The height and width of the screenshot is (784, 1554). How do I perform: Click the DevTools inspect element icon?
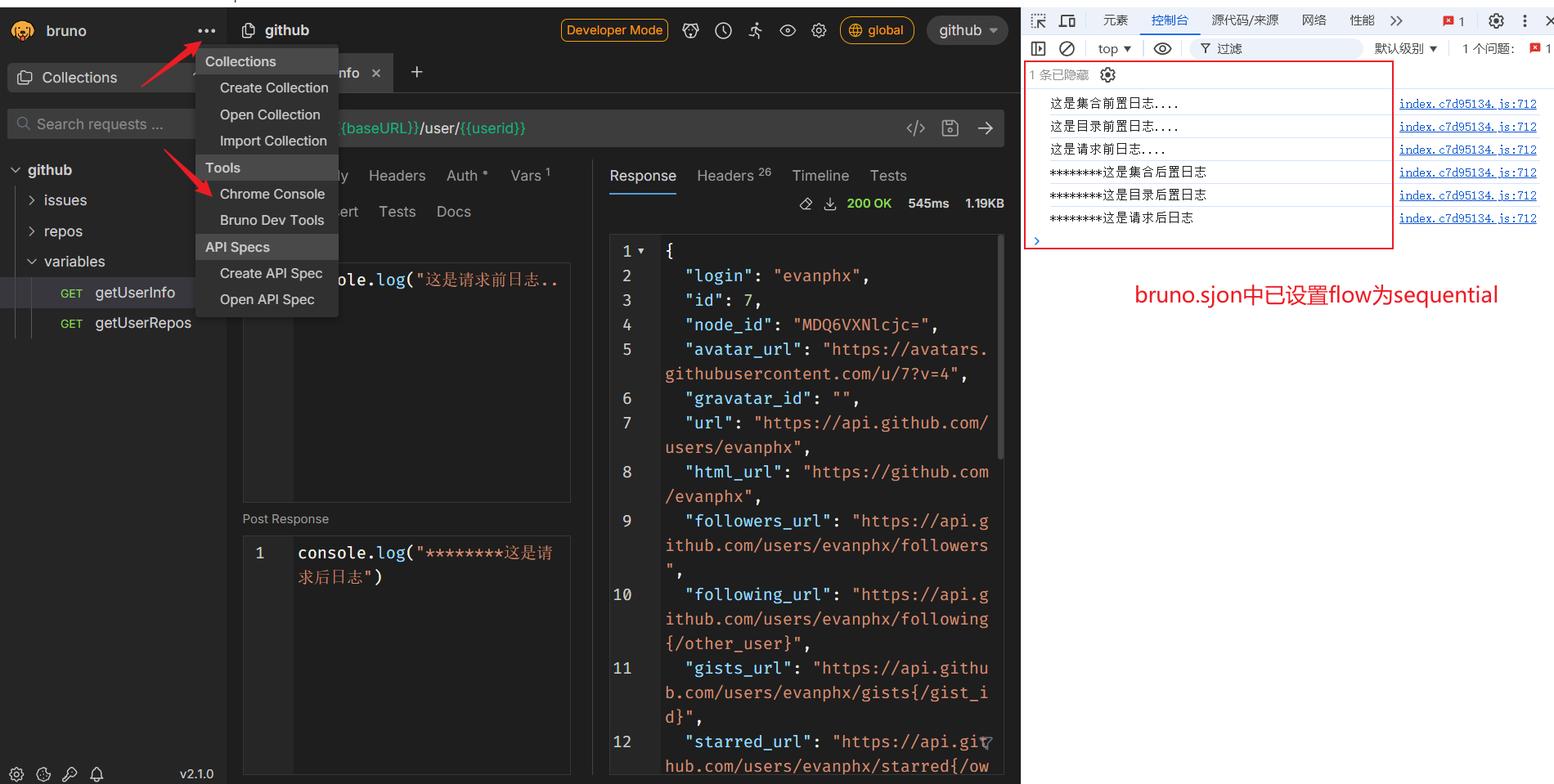pyautogui.click(x=1039, y=21)
